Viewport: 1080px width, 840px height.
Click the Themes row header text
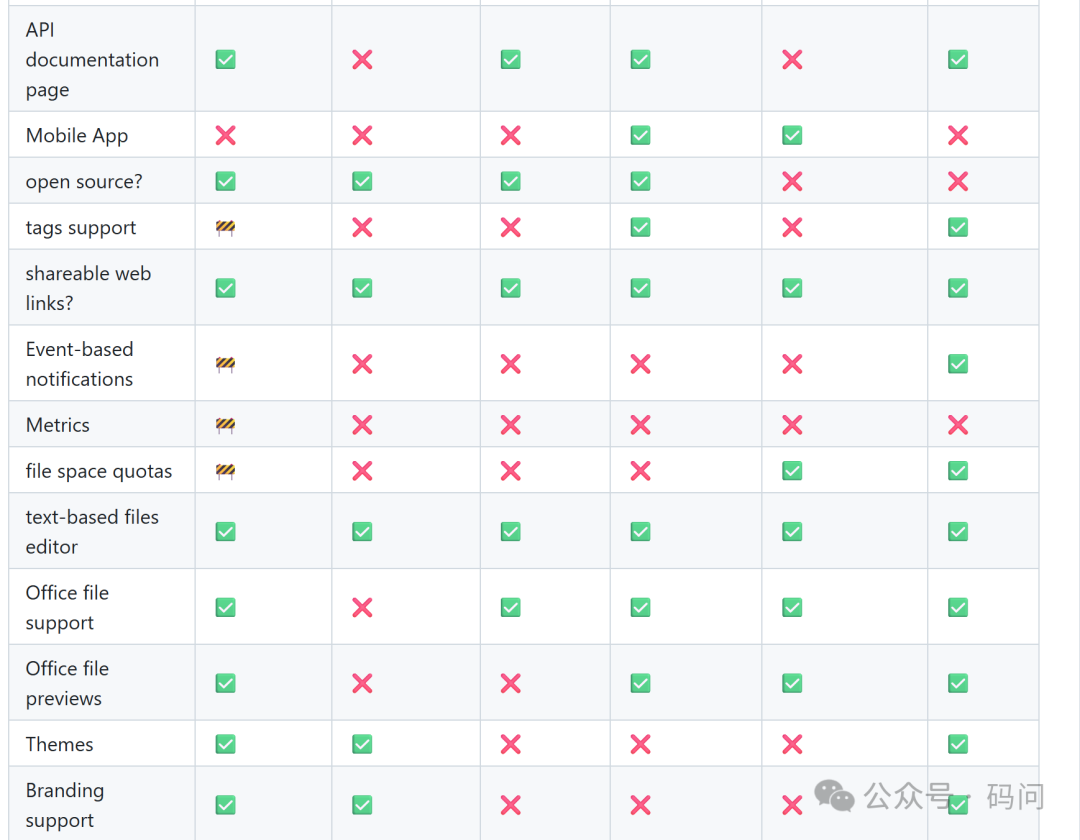click(x=59, y=744)
